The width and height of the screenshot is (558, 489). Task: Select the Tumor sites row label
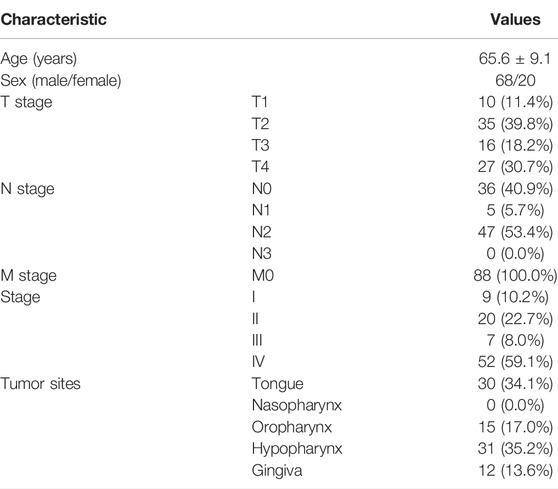pyautogui.click(x=40, y=384)
